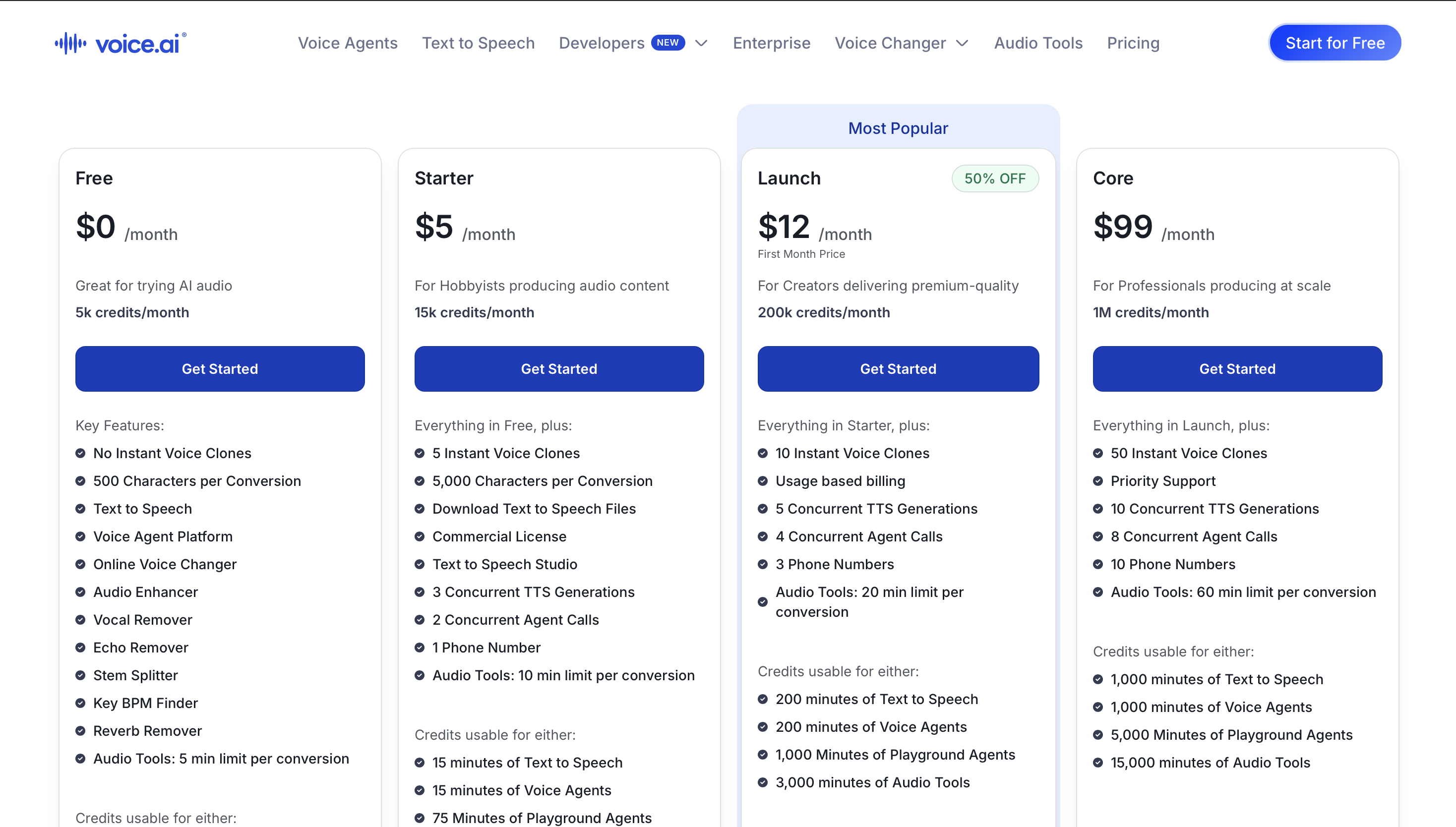Image resolution: width=1456 pixels, height=827 pixels.
Task: Click the 15 minutes of Text to Speech text
Action: pyautogui.click(x=527, y=763)
